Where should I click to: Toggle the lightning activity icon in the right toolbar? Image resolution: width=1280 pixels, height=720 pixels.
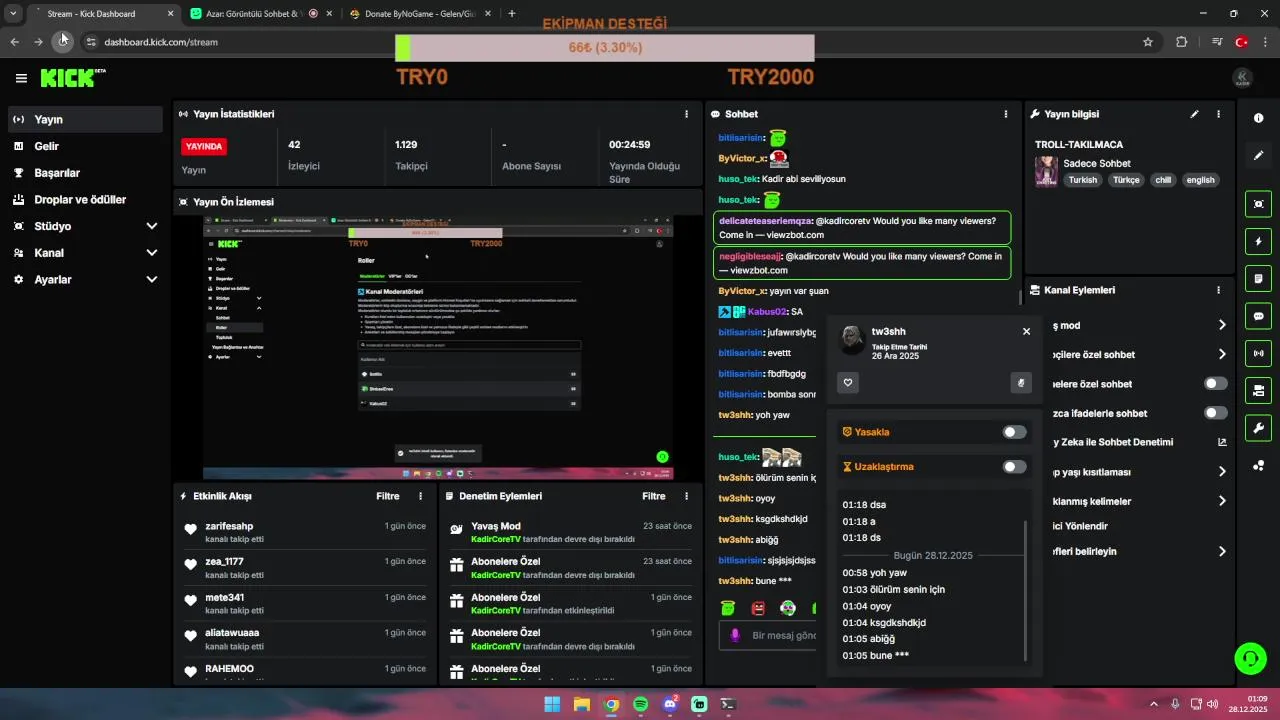(x=1258, y=241)
